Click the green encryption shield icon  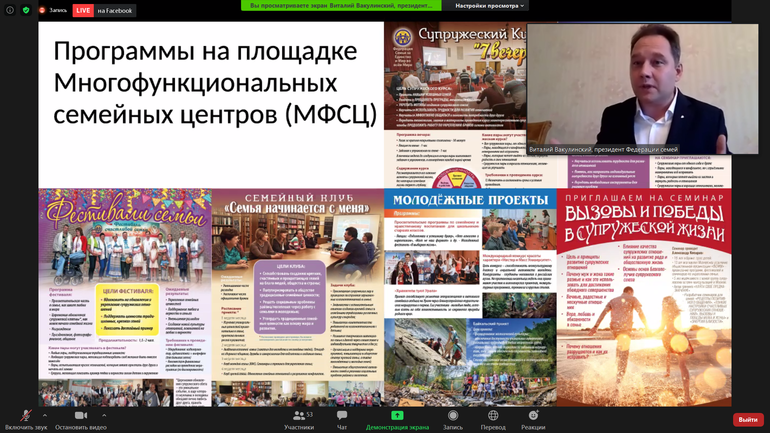tap(26, 10)
